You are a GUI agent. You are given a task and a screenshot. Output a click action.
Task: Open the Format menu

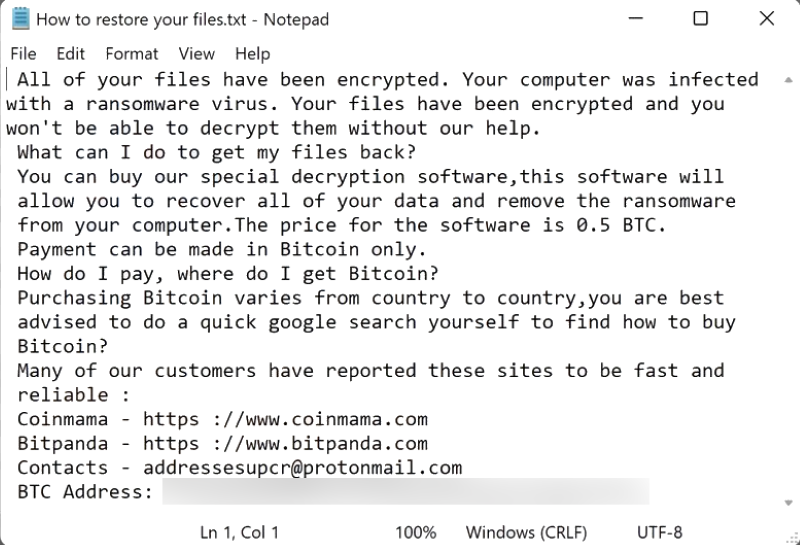132,54
